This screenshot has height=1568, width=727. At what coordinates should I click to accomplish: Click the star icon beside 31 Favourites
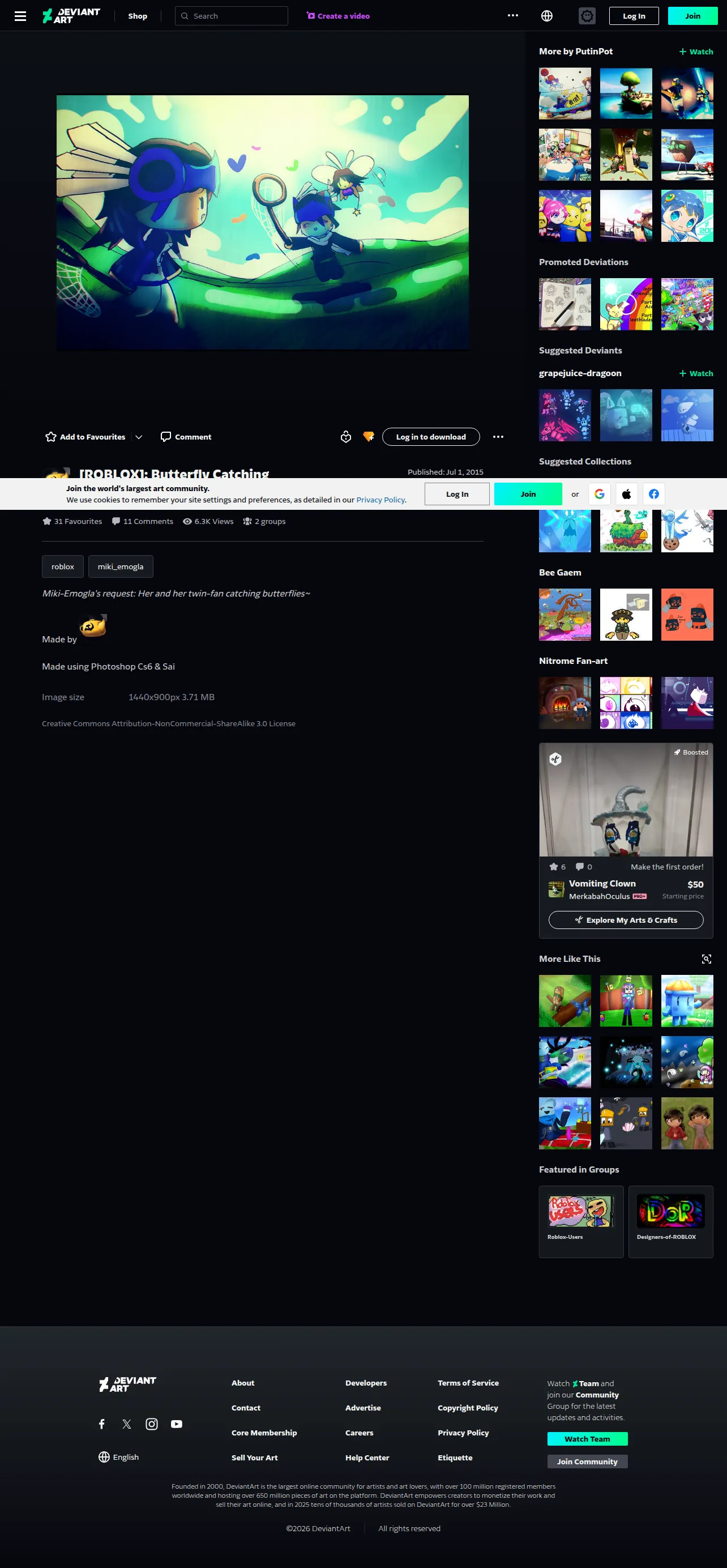coord(47,521)
